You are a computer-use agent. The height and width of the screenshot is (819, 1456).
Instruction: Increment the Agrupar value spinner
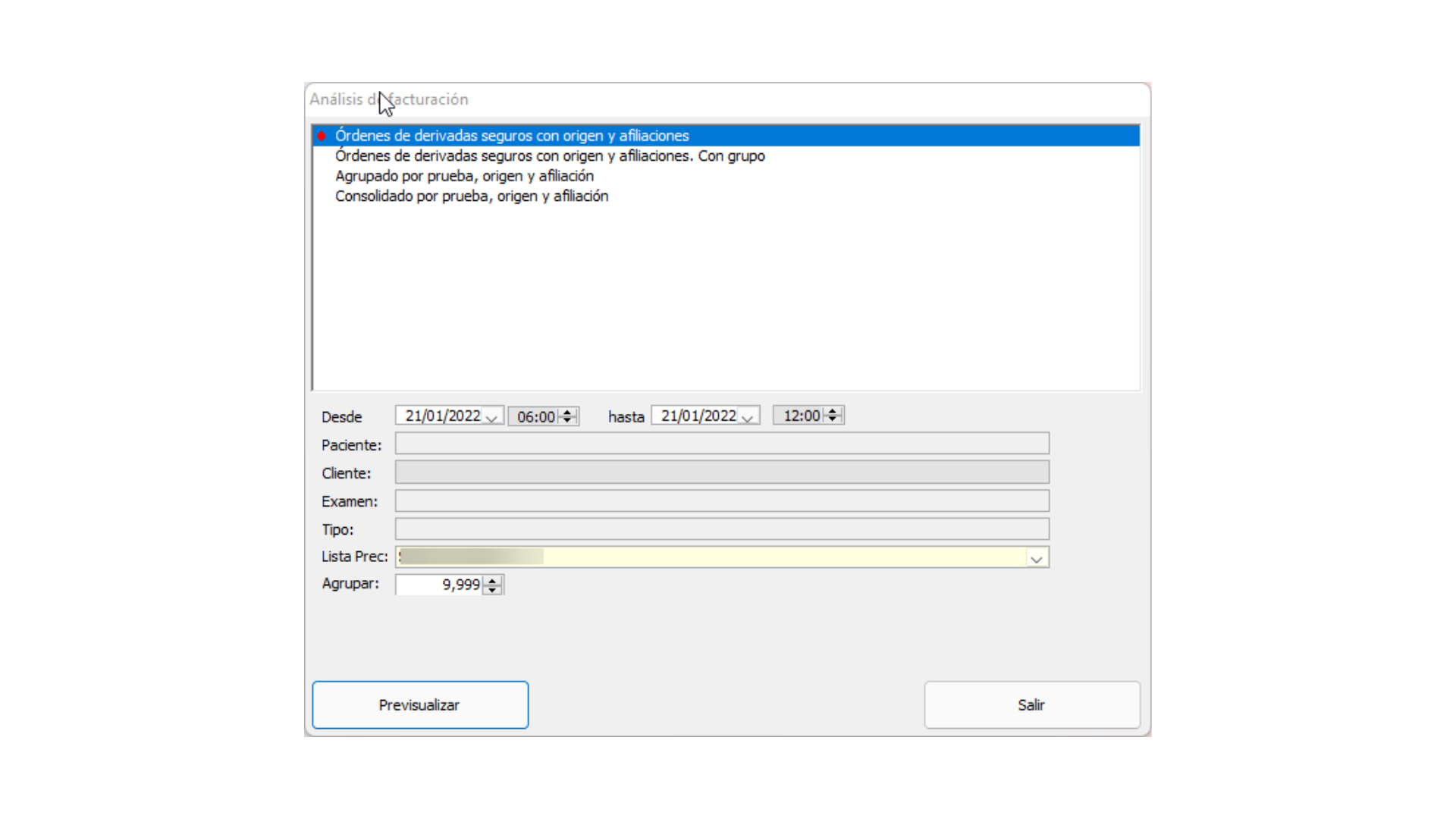(x=492, y=580)
